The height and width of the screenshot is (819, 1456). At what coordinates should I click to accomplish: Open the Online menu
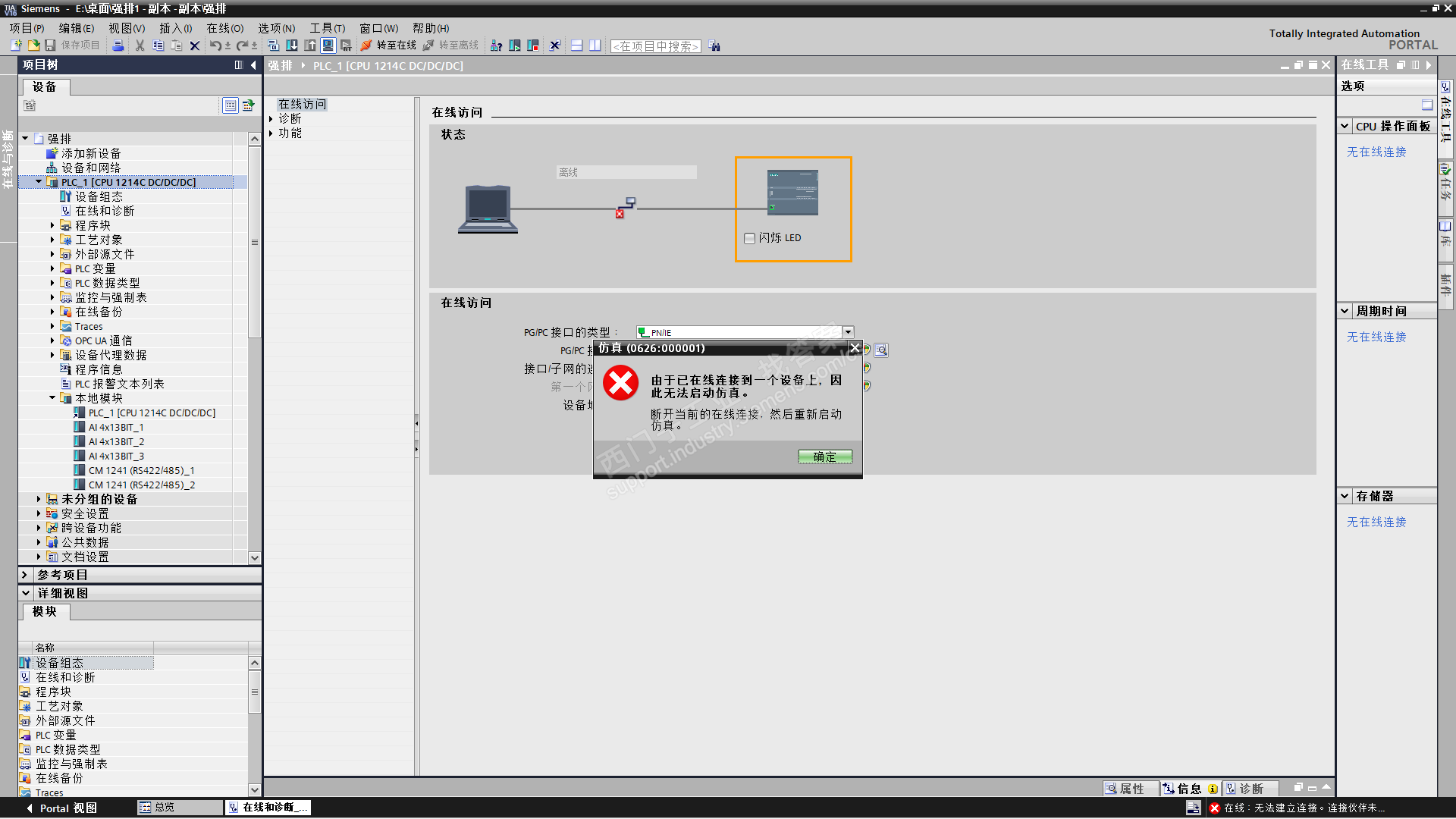(x=224, y=28)
